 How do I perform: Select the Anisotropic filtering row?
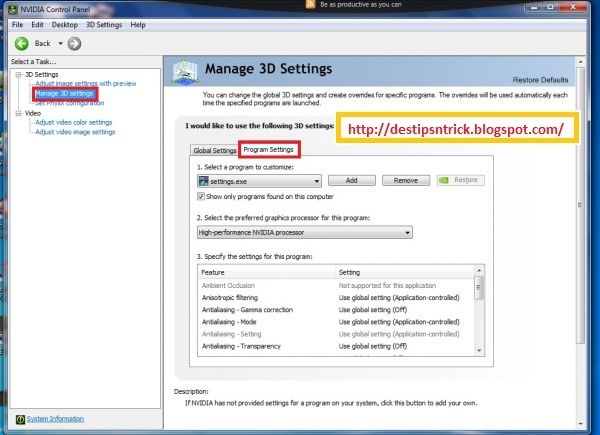[x=337, y=298]
